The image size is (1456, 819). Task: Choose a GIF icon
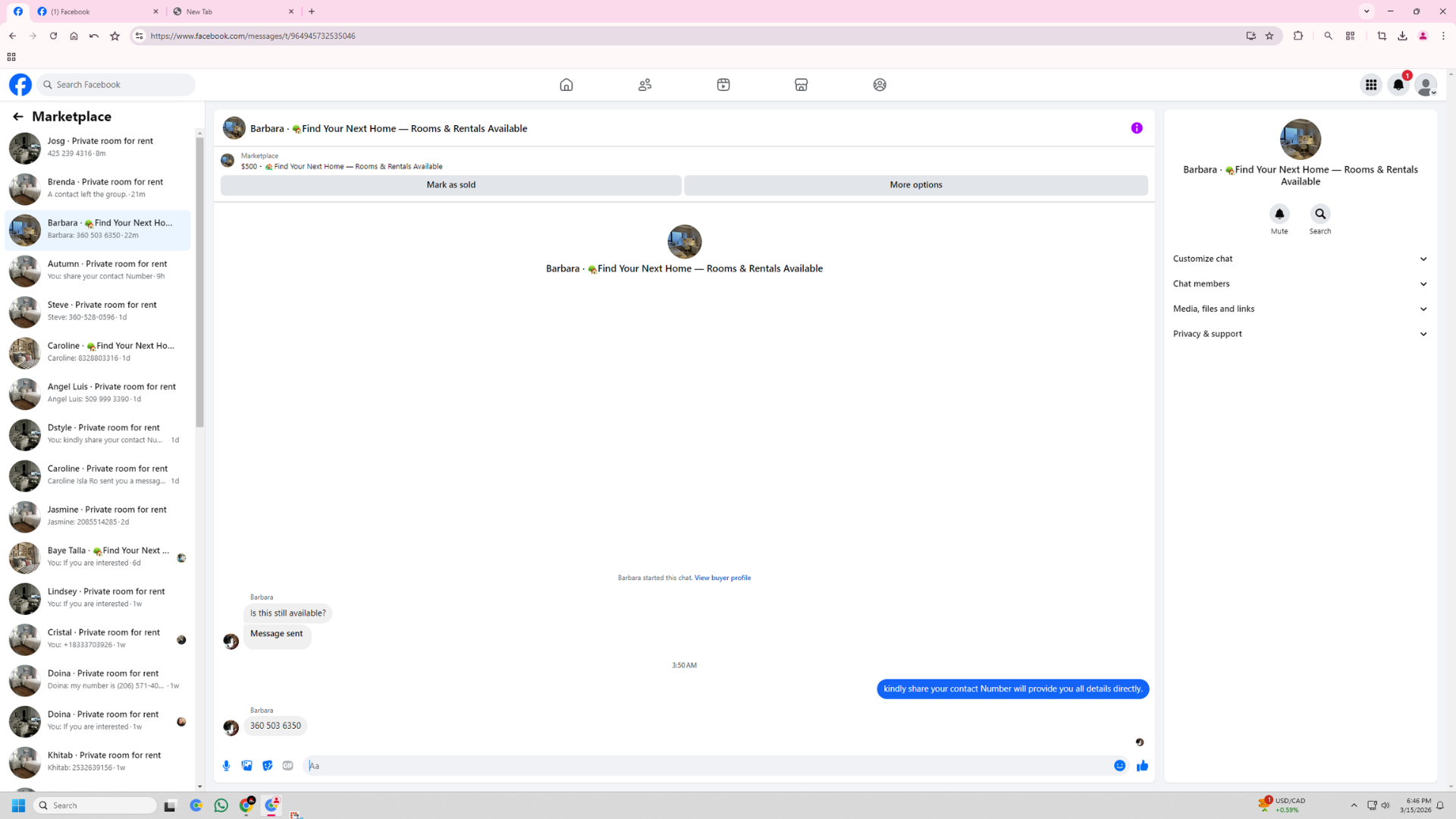pyautogui.click(x=287, y=766)
